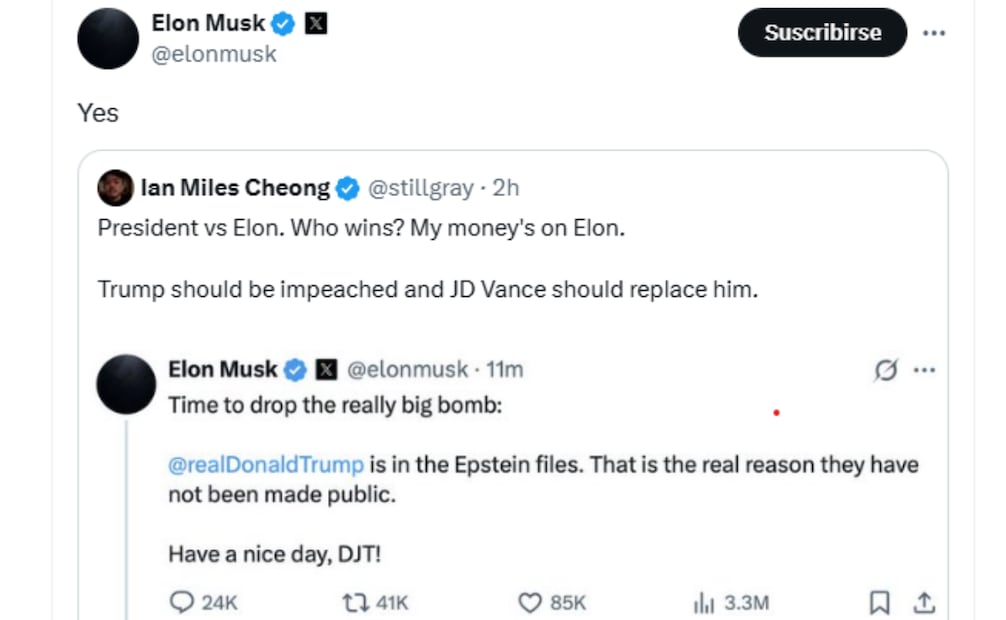Screen dimensions: 1006x620
Task: Click the retweet icon showing 41K
Action: click(x=354, y=602)
